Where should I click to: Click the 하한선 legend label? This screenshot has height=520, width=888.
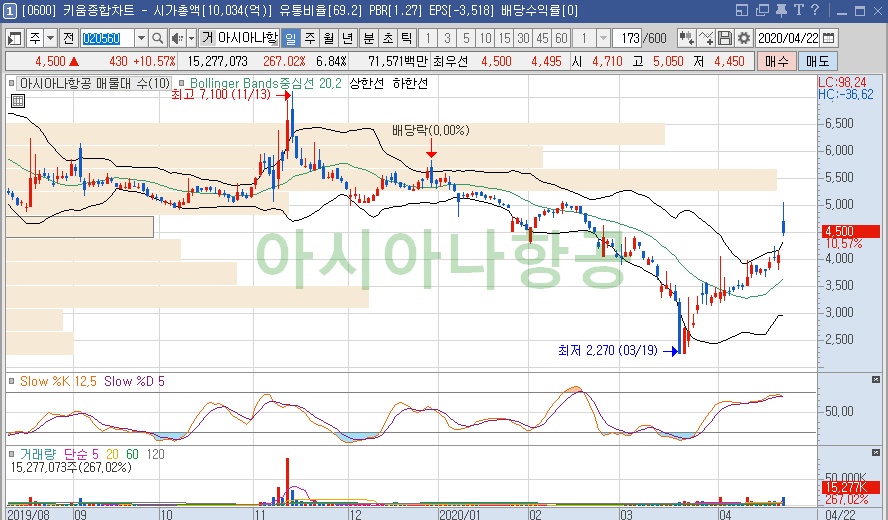click(x=410, y=83)
